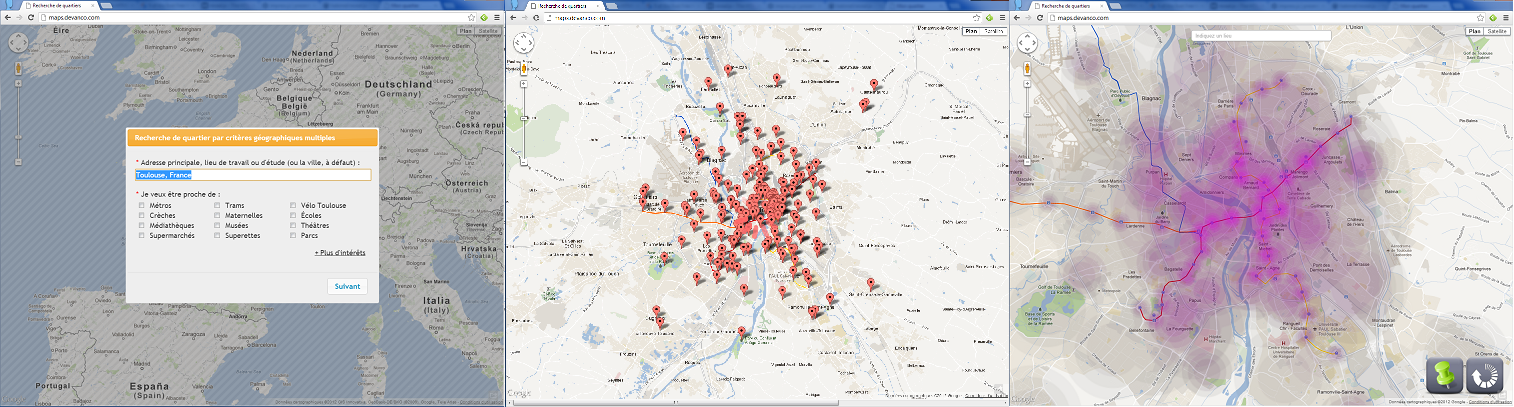The width and height of the screenshot is (1514, 407).
Task: Open the Chrome menu in the left window
Action: tap(495, 17)
